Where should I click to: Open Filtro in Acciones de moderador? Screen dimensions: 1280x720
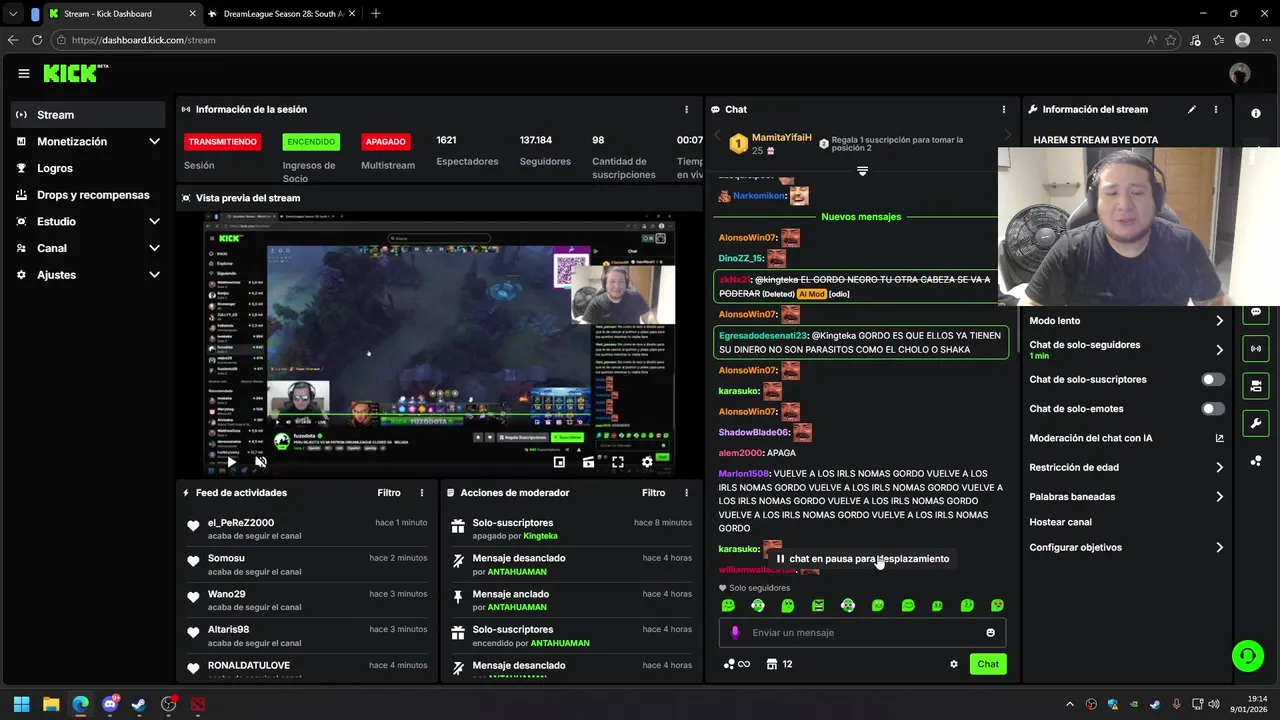pos(653,493)
